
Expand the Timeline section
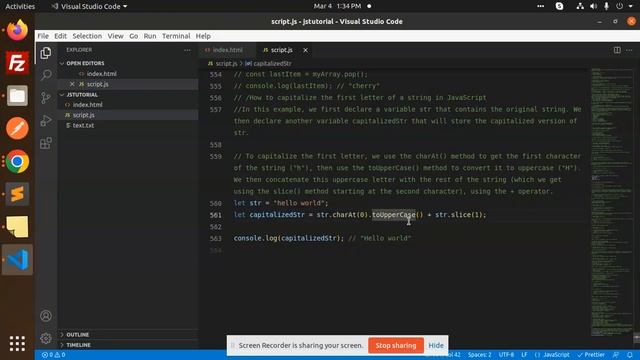[78, 345]
